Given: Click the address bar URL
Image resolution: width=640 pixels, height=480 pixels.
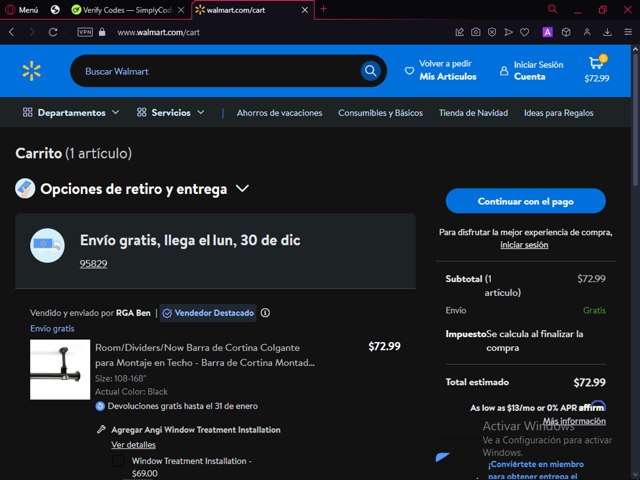Looking at the screenshot, I should click(158, 32).
